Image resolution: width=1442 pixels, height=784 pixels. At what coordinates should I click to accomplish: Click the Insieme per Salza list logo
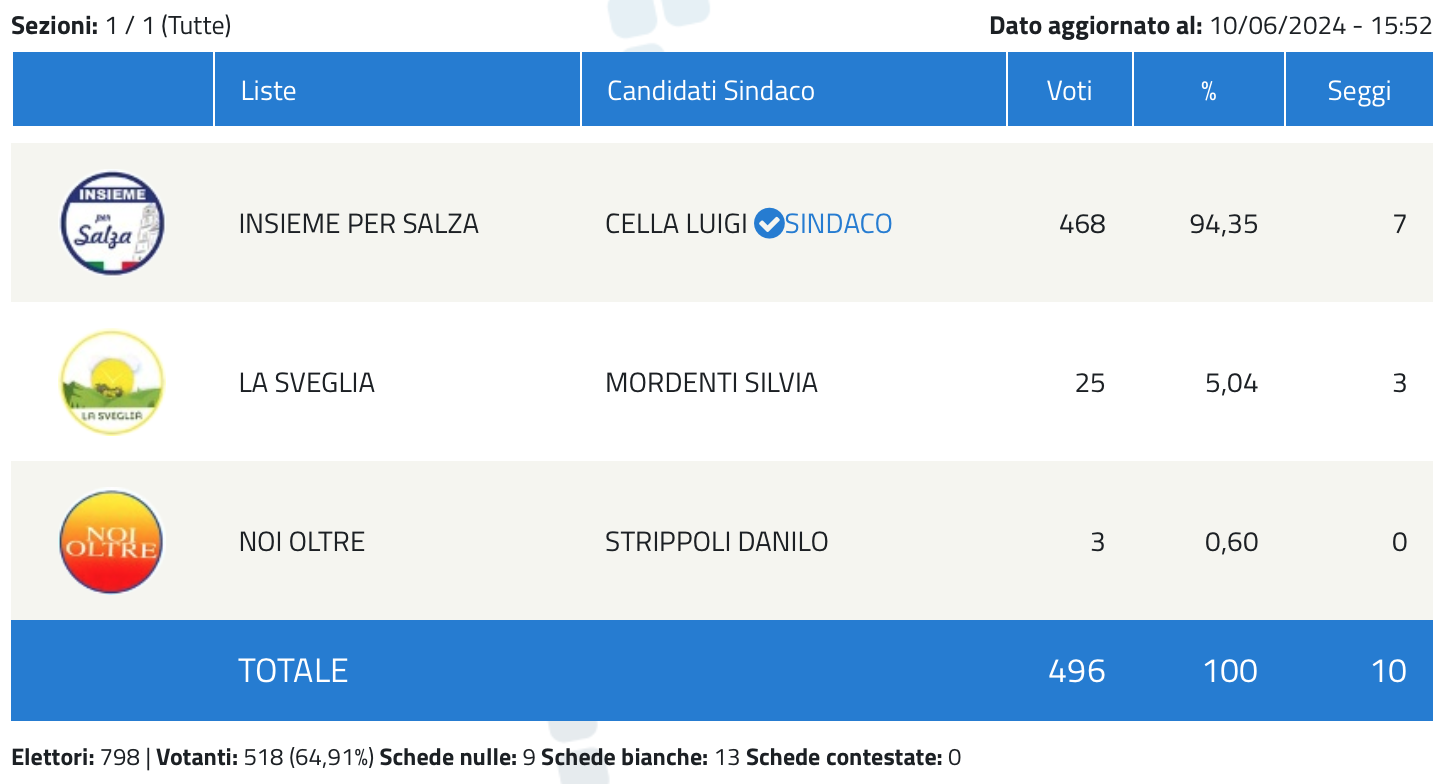pos(112,223)
